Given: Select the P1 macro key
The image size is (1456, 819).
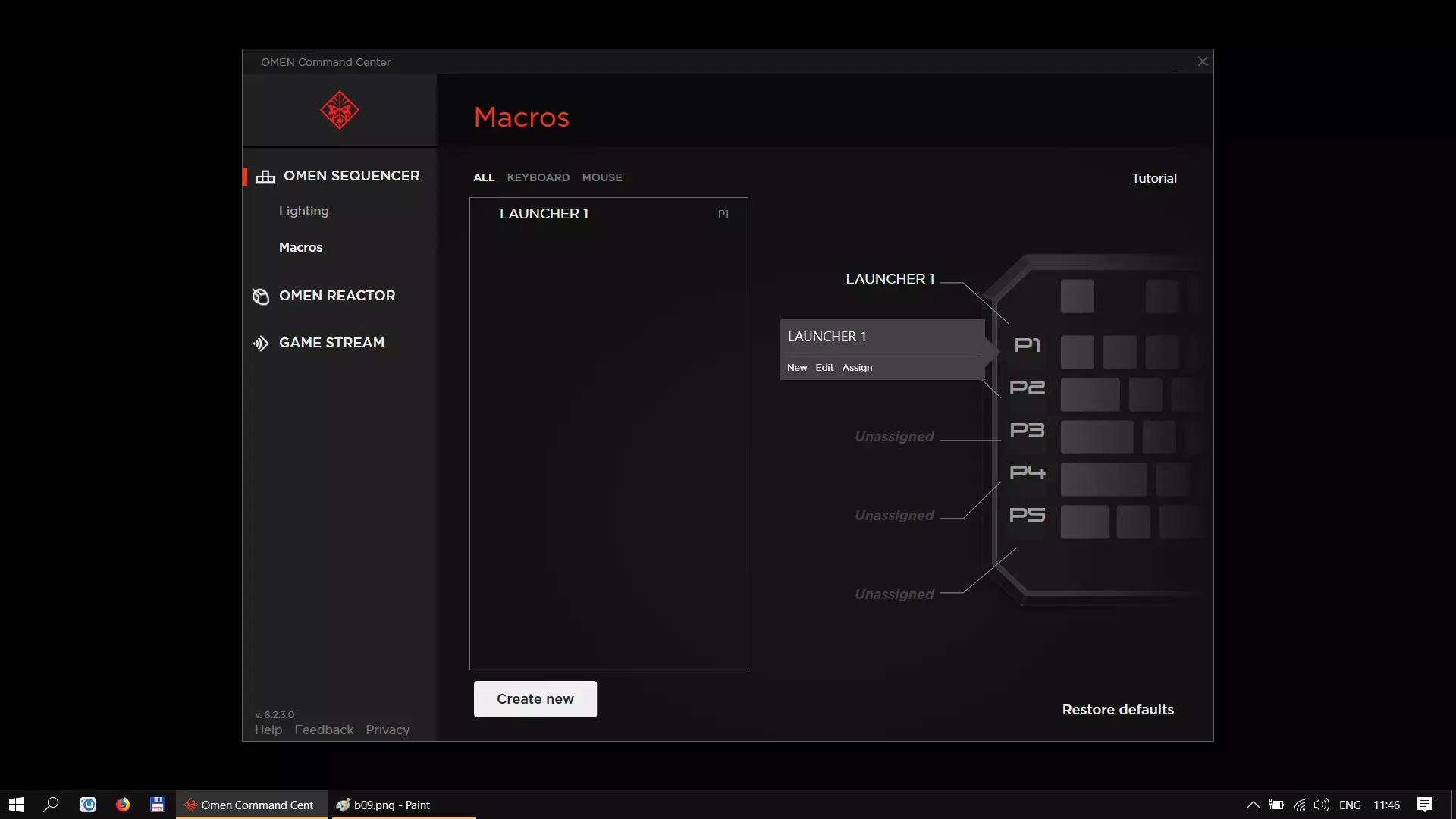Looking at the screenshot, I should tap(1027, 345).
